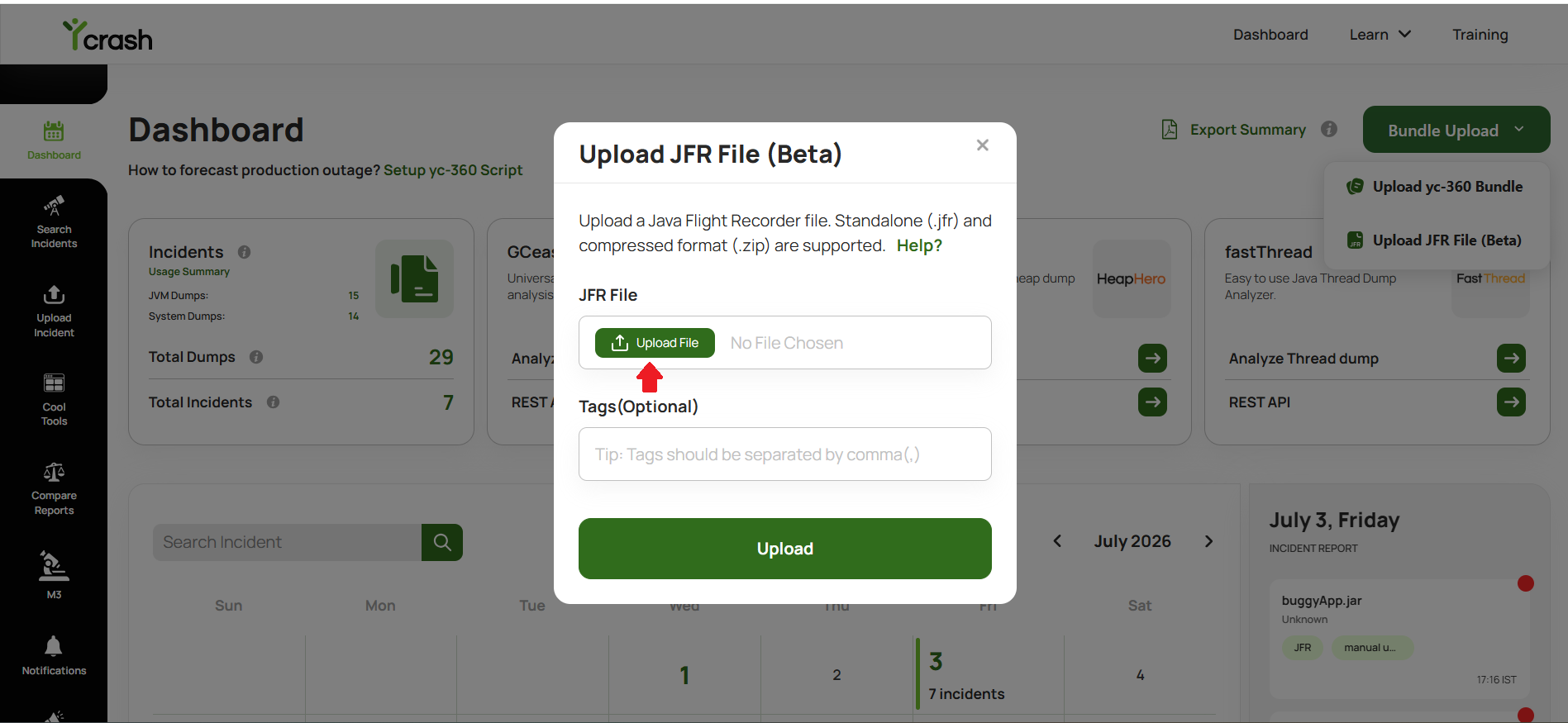The width and height of the screenshot is (1568, 723).
Task: Click the search magnifier button
Action: tap(442, 542)
